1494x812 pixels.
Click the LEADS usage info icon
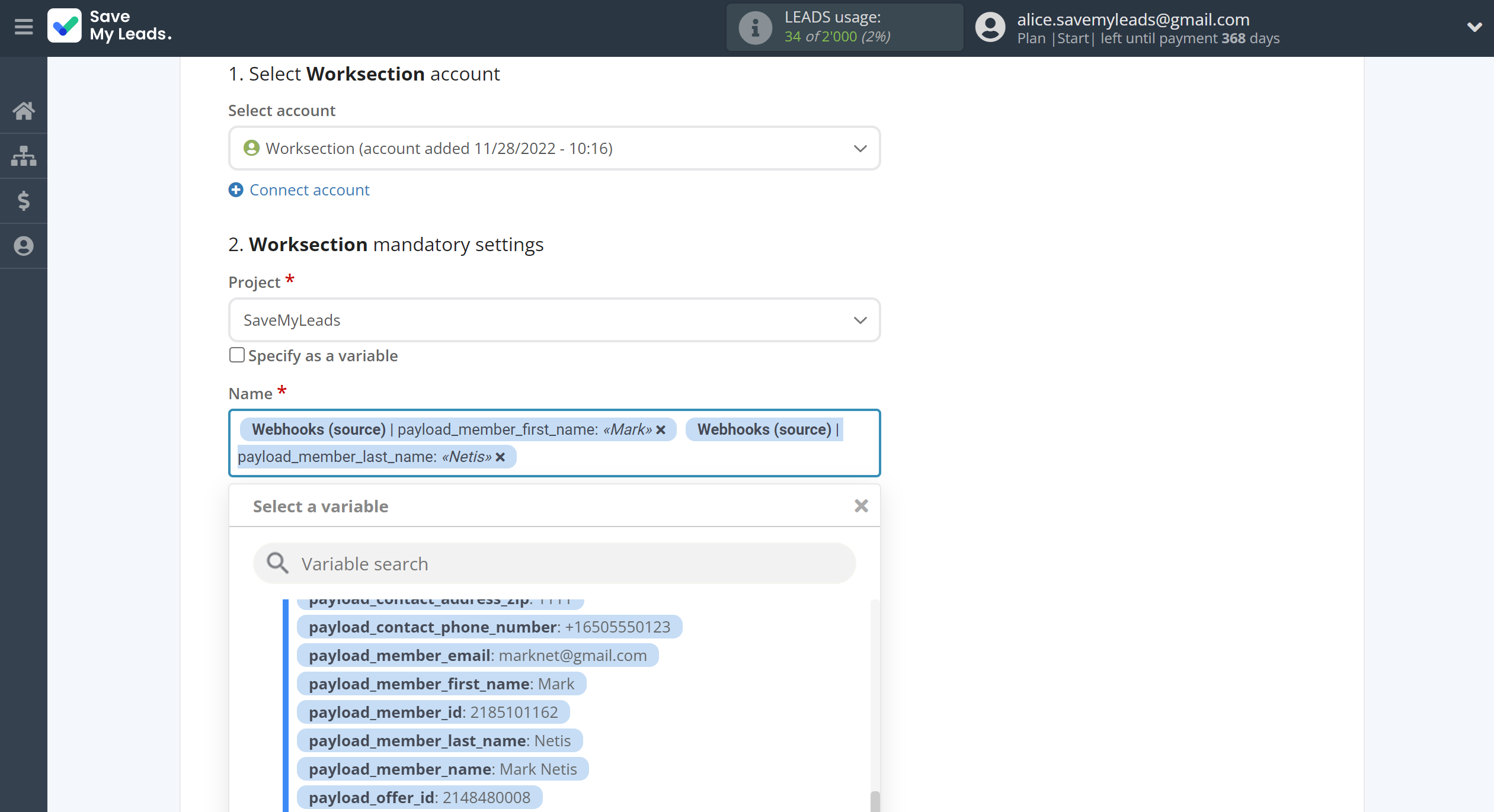click(x=755, y=27)
